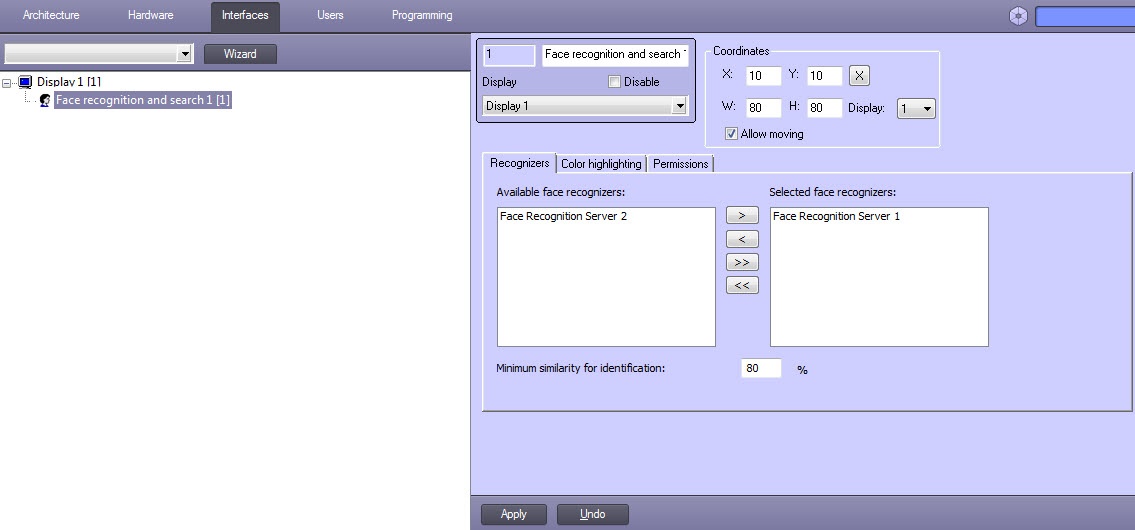
Task: Click the object ID number field
Action: coord(509,55)
